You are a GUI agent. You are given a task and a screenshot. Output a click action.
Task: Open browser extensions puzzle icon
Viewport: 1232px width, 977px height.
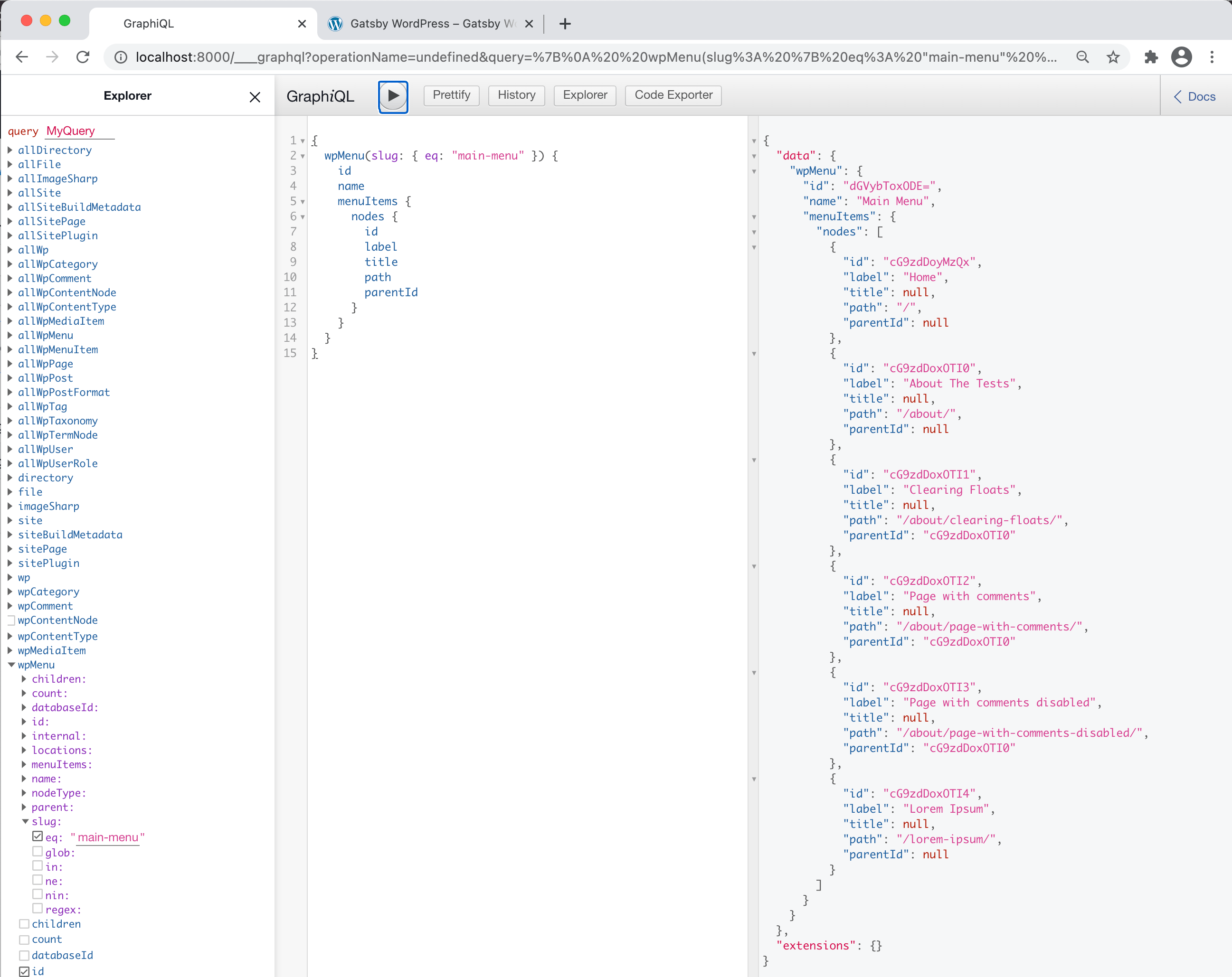pyautogui.click(x=1151, y=57)
